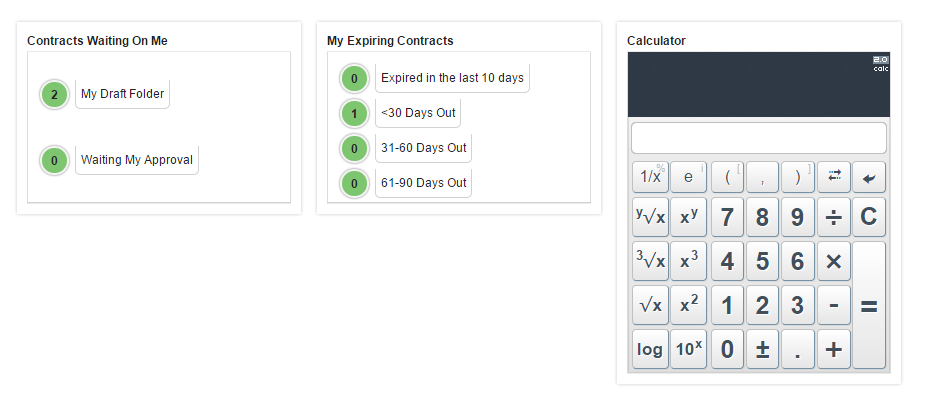Viewport: 937px width, 407px height.
Task: Select 31-60 Days Out contracts
Action: tap(423, 148)
